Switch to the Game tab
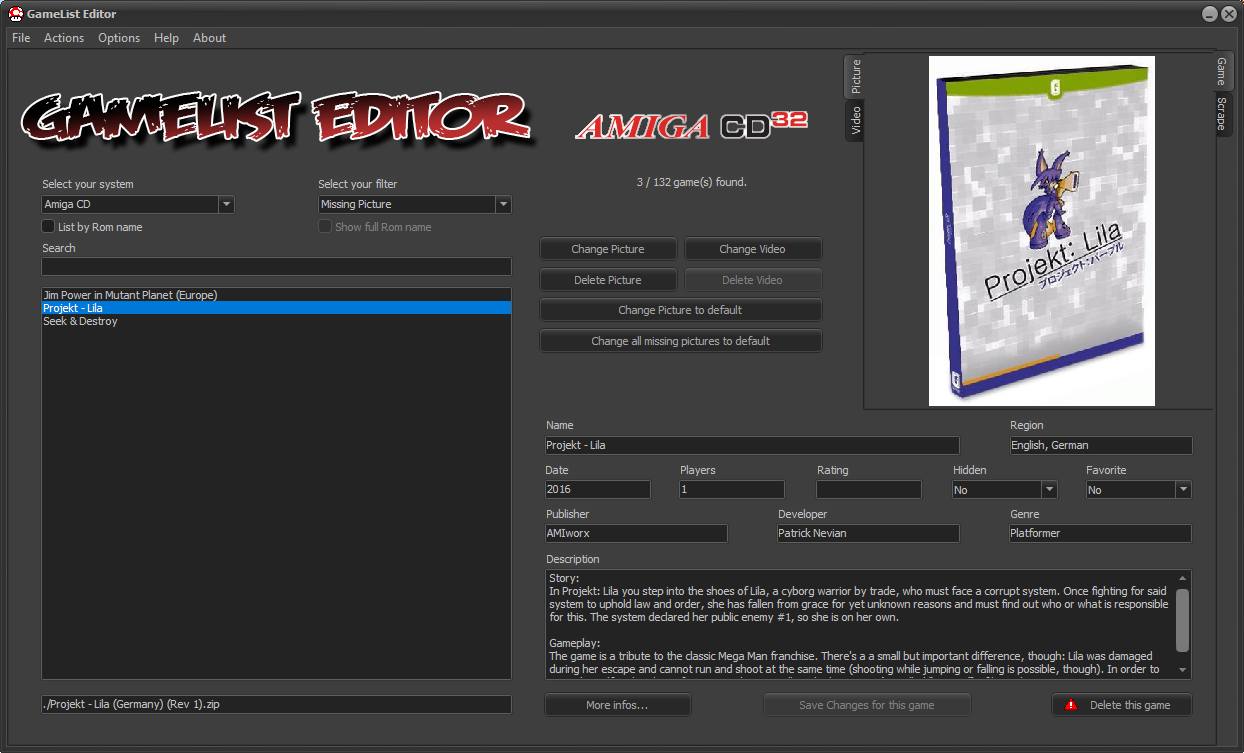Viewport: 1244px width, 753px height. point(1222,71)
